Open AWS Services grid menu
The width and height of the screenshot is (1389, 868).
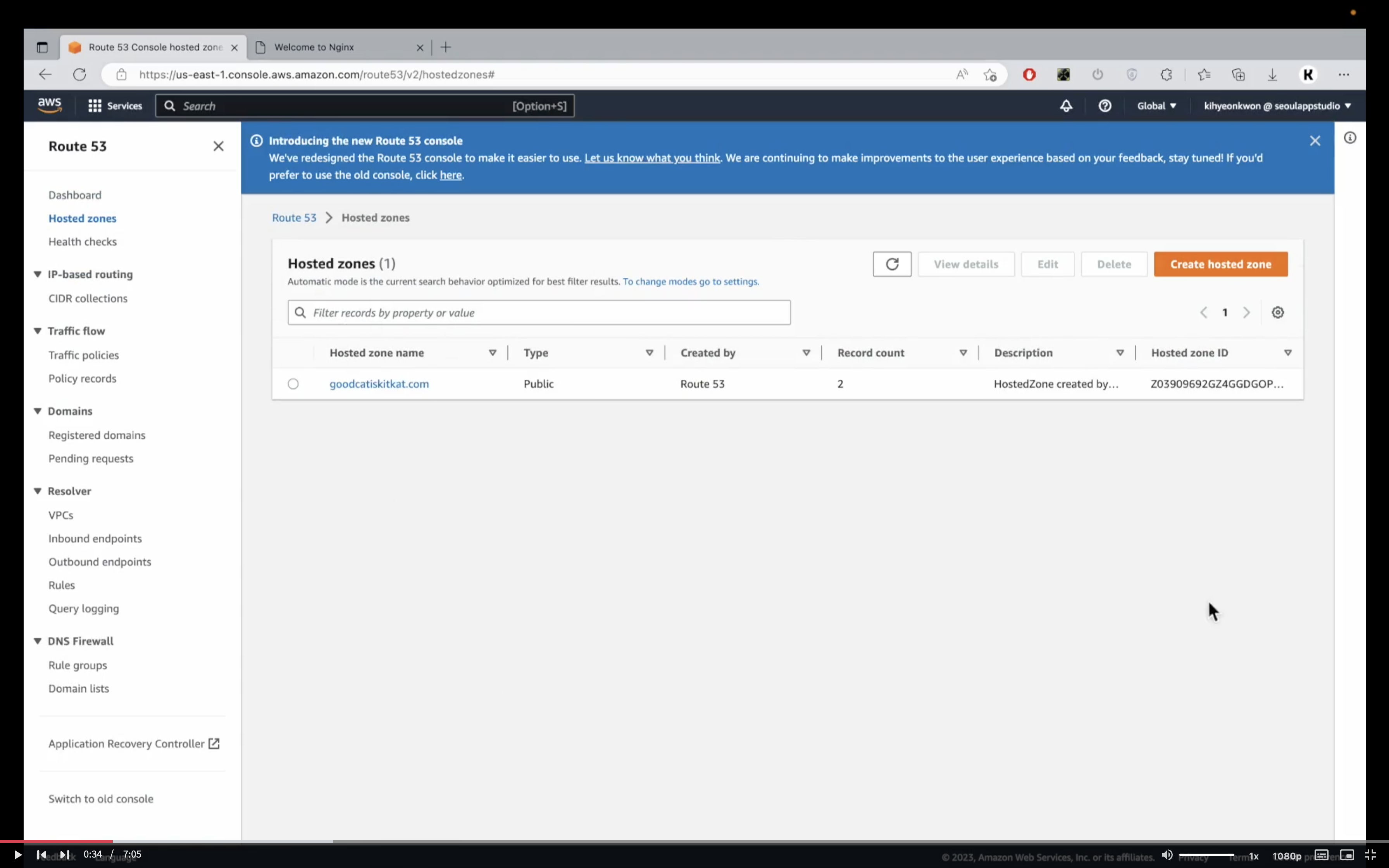[115, 106]
